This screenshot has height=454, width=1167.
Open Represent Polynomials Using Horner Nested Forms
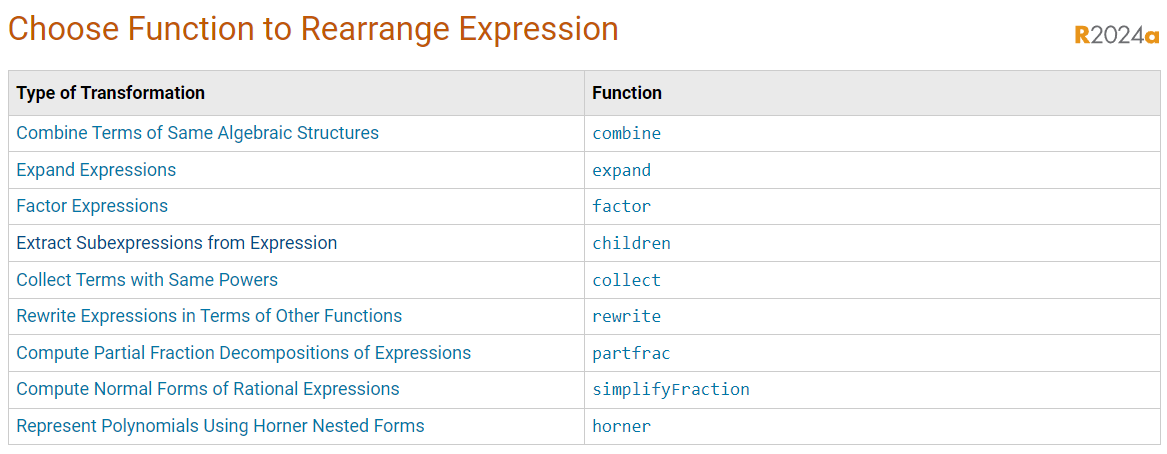tap(220, 426)
